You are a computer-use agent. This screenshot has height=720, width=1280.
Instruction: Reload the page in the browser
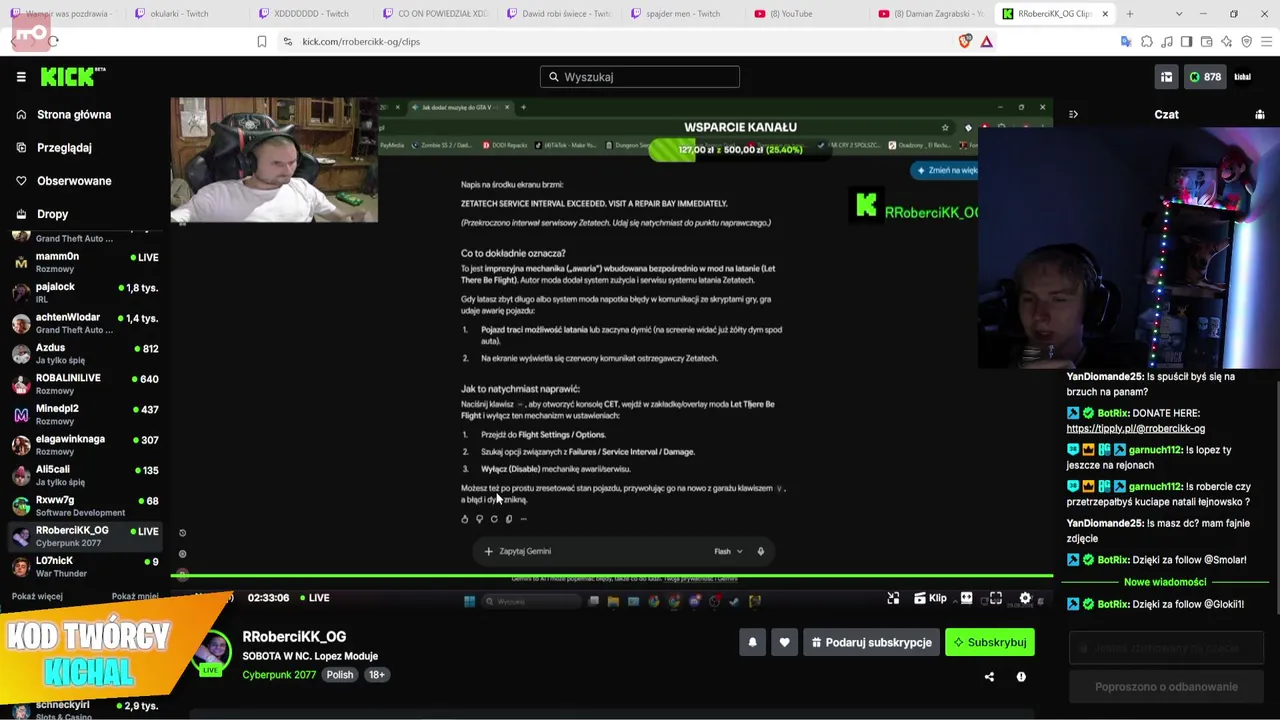pyautogui.click(x=53, y=41)
